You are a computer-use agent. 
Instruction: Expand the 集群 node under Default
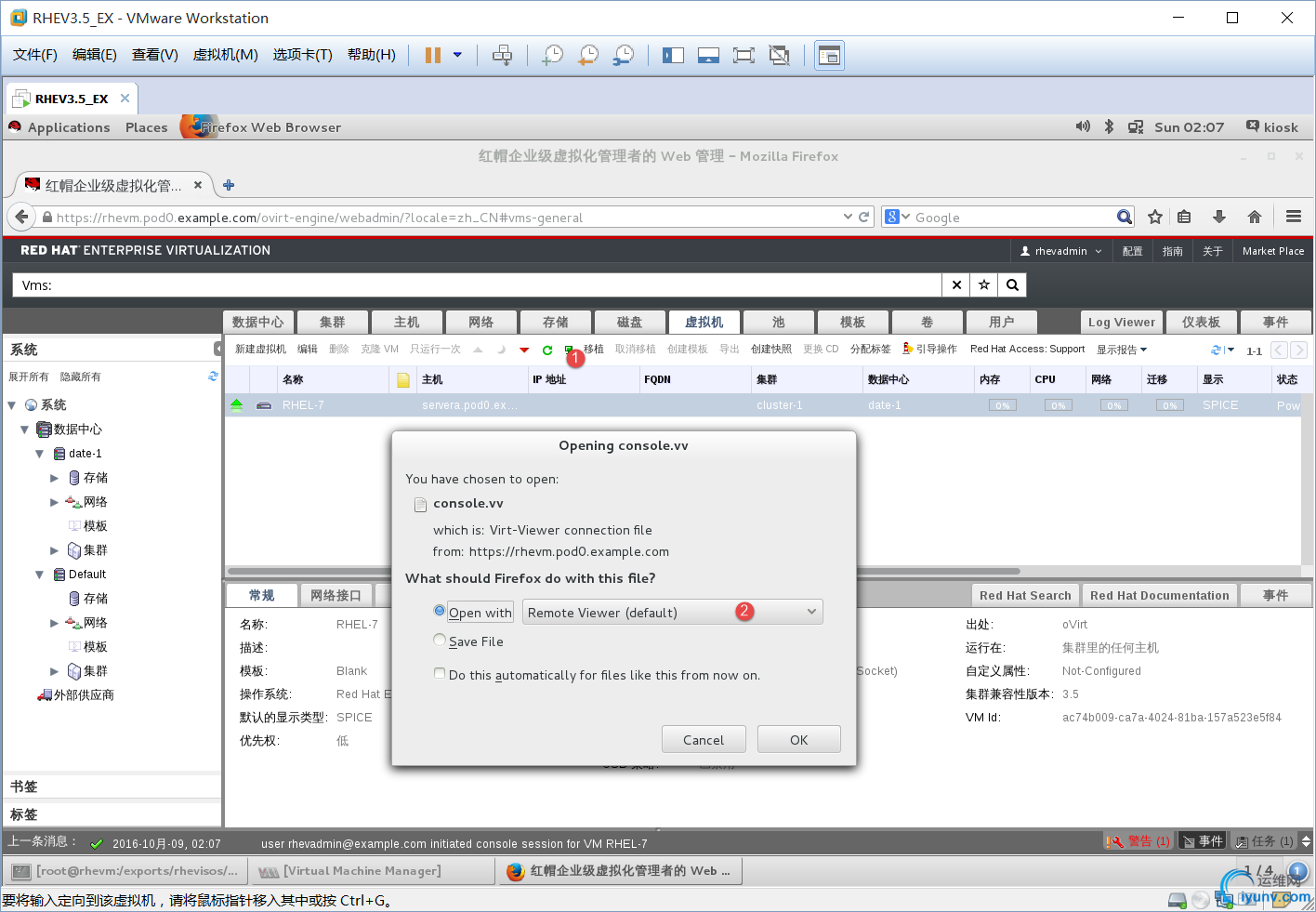point(55,671)
